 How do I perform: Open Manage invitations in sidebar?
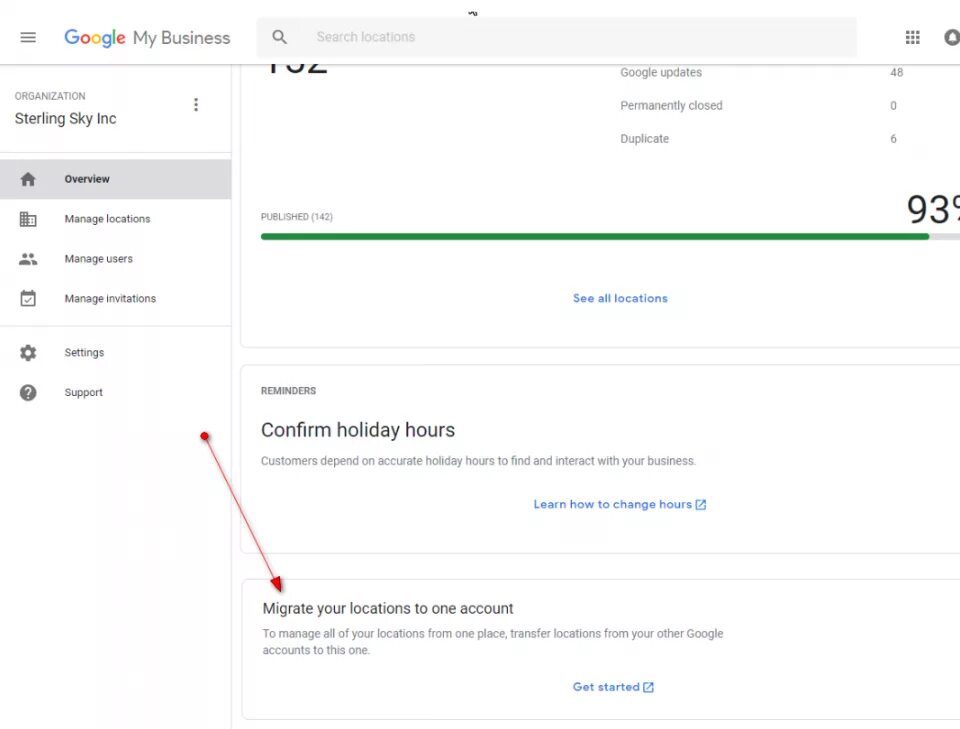pos(116,299)
